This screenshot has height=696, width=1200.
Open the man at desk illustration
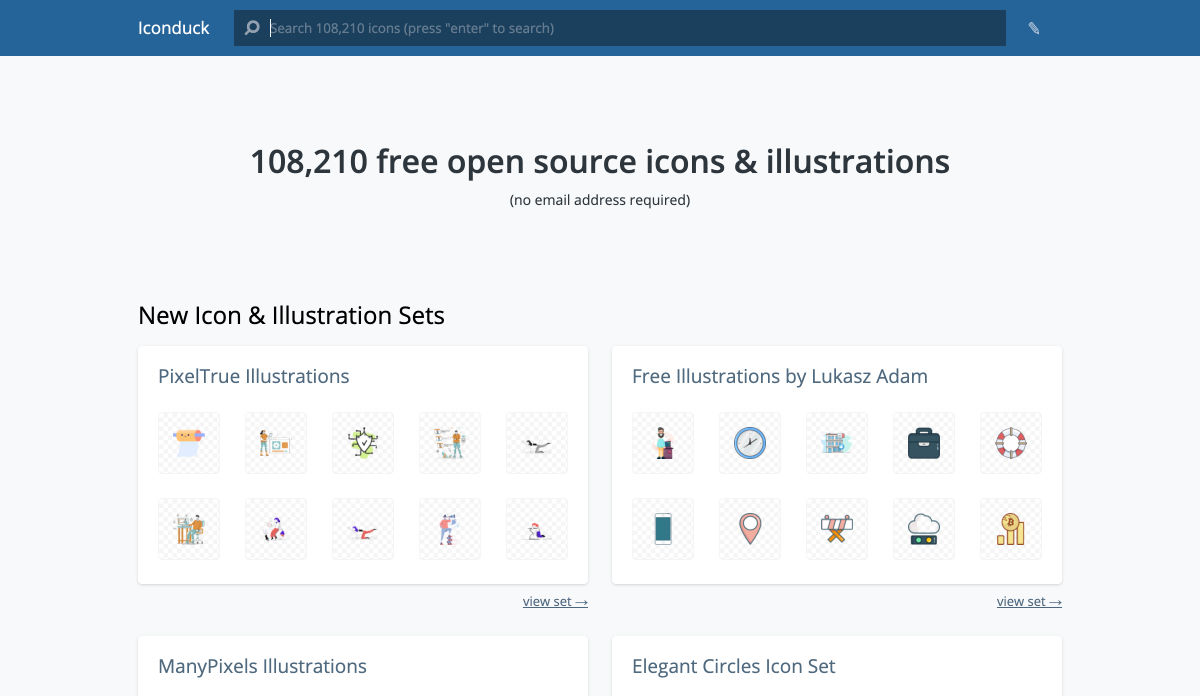(x=663, y=443)
